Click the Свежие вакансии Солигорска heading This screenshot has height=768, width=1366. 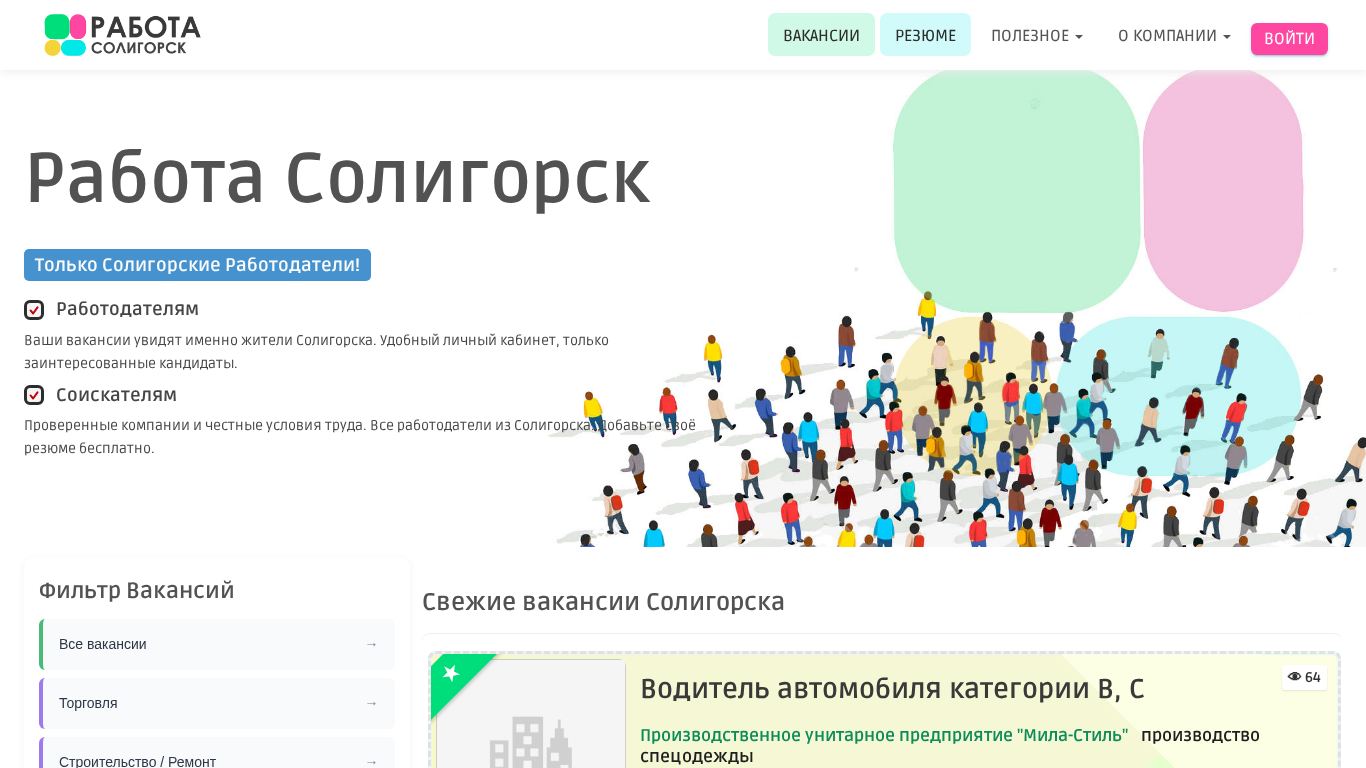click(603, 602)
